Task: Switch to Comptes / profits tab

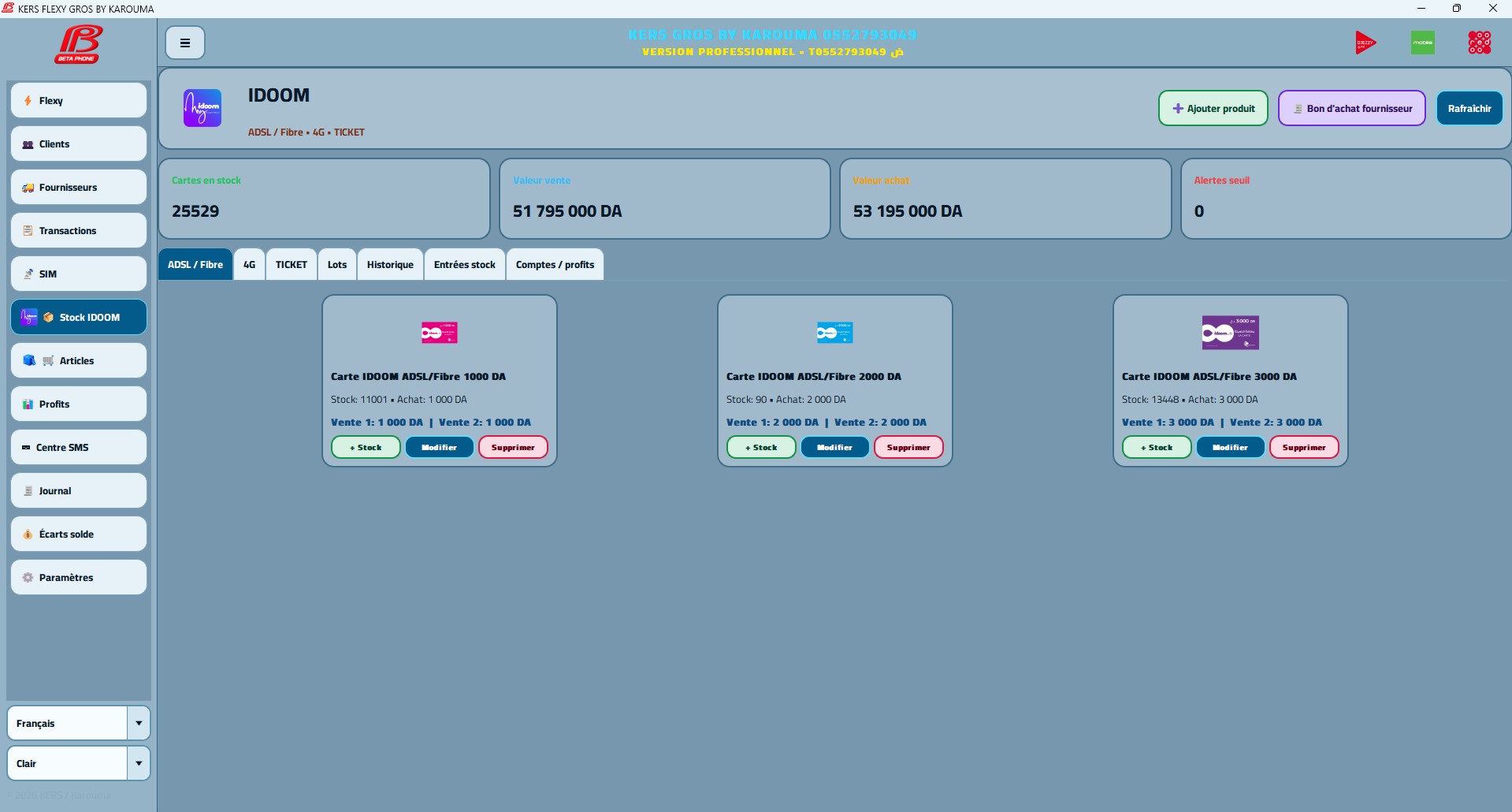Action: pyautogui.click(x=555, y=264)
